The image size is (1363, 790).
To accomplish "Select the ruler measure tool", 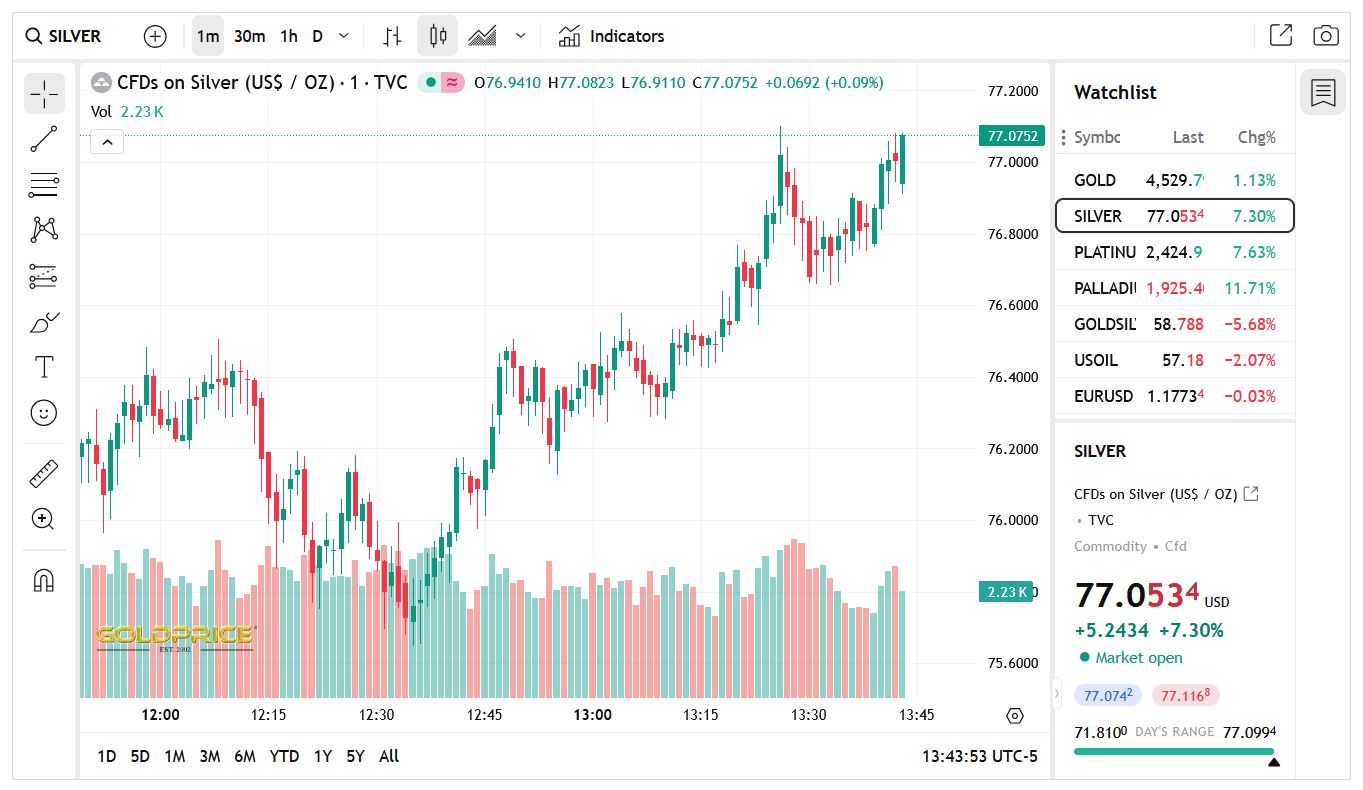I will [44, 474].
